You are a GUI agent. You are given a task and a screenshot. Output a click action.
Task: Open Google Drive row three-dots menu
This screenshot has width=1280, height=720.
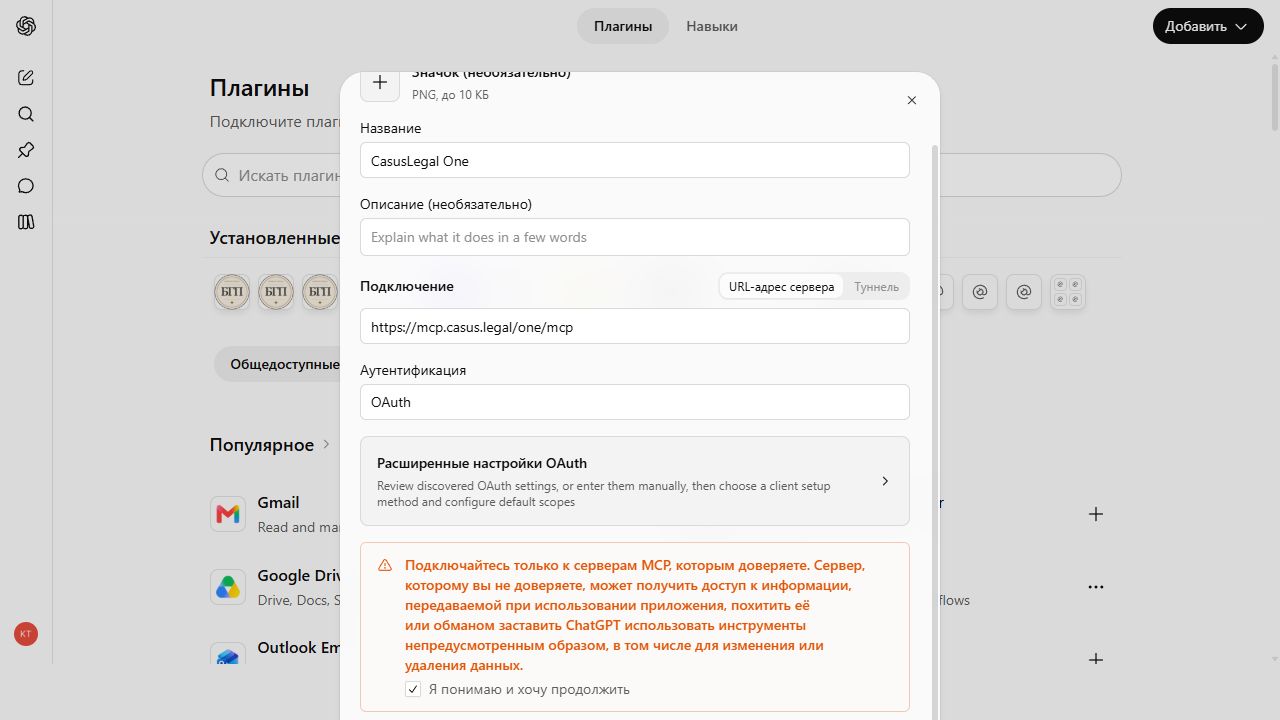pos(1096,587)
